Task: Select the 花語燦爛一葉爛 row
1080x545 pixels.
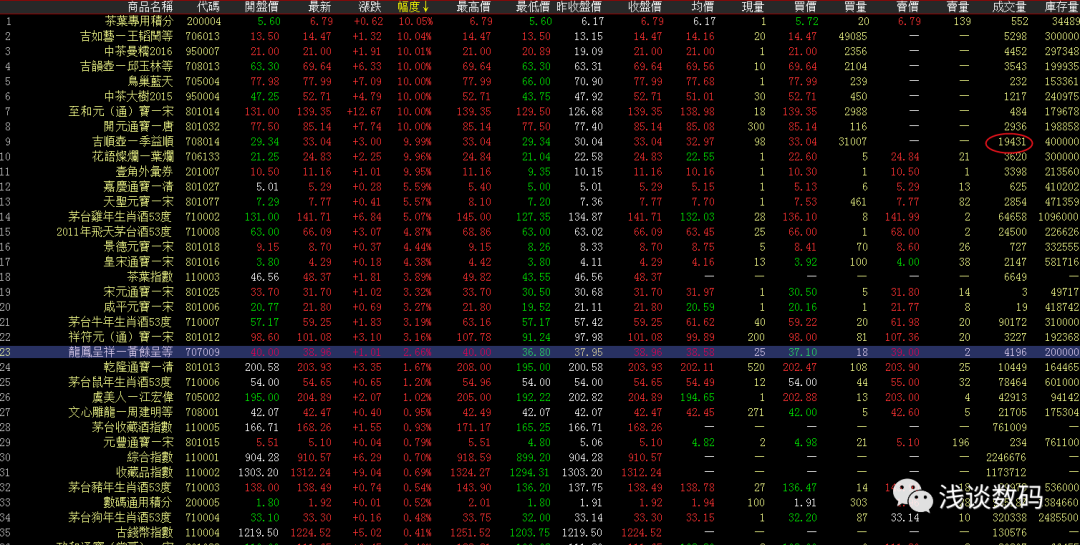Action: [x=540, y=156]
